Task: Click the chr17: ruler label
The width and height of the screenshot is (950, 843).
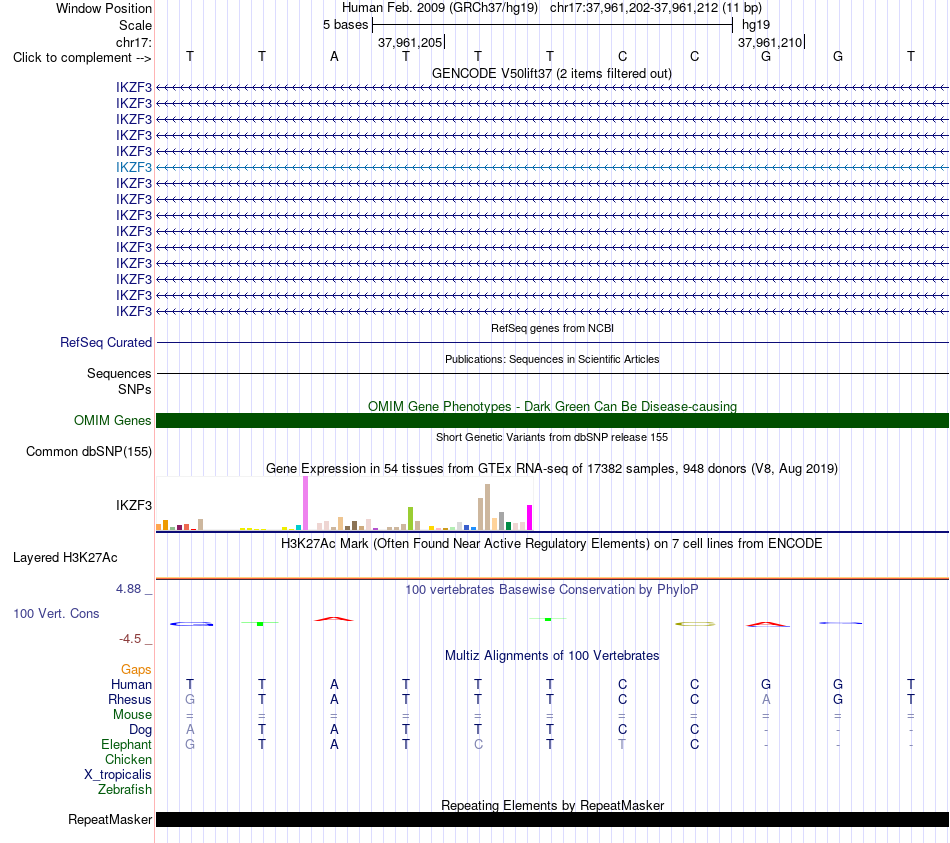Action: pos(133,42)
